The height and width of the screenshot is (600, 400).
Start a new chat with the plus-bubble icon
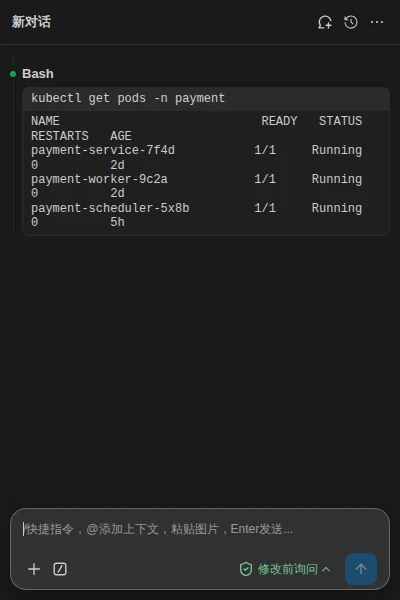325,22
